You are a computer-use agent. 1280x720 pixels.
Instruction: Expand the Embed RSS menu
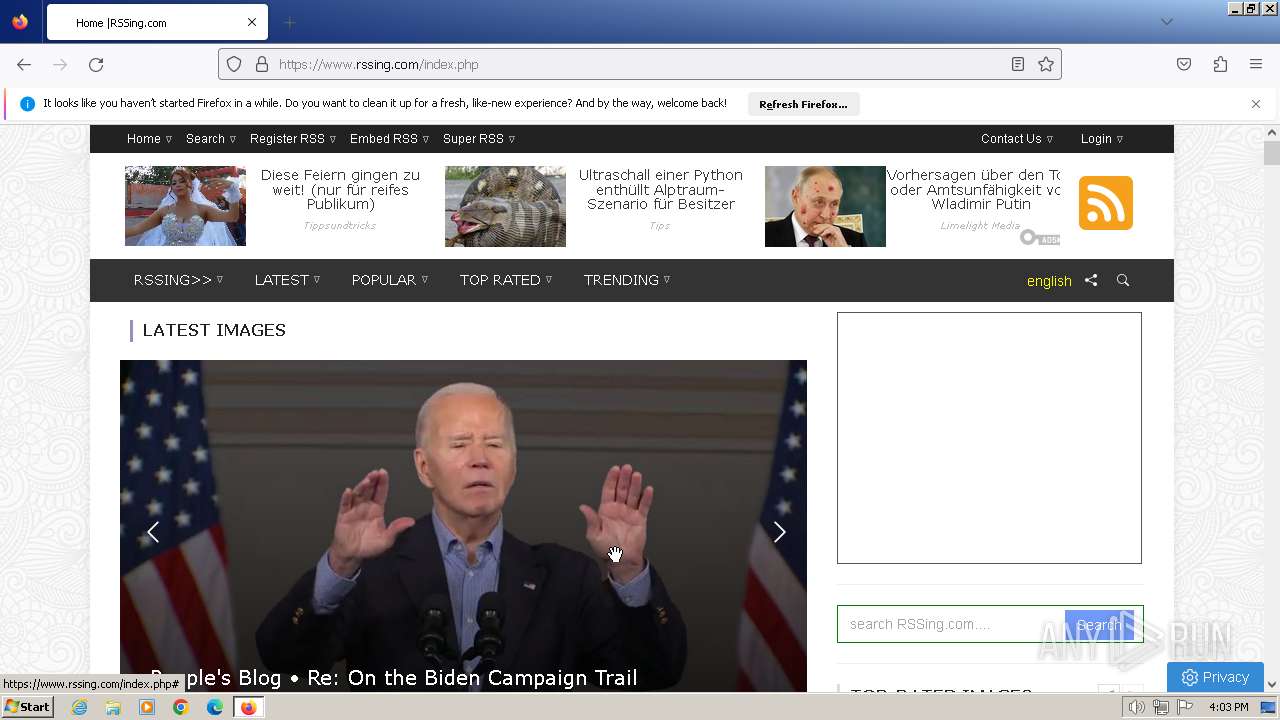pyautogui.click(x=389, y=139)
